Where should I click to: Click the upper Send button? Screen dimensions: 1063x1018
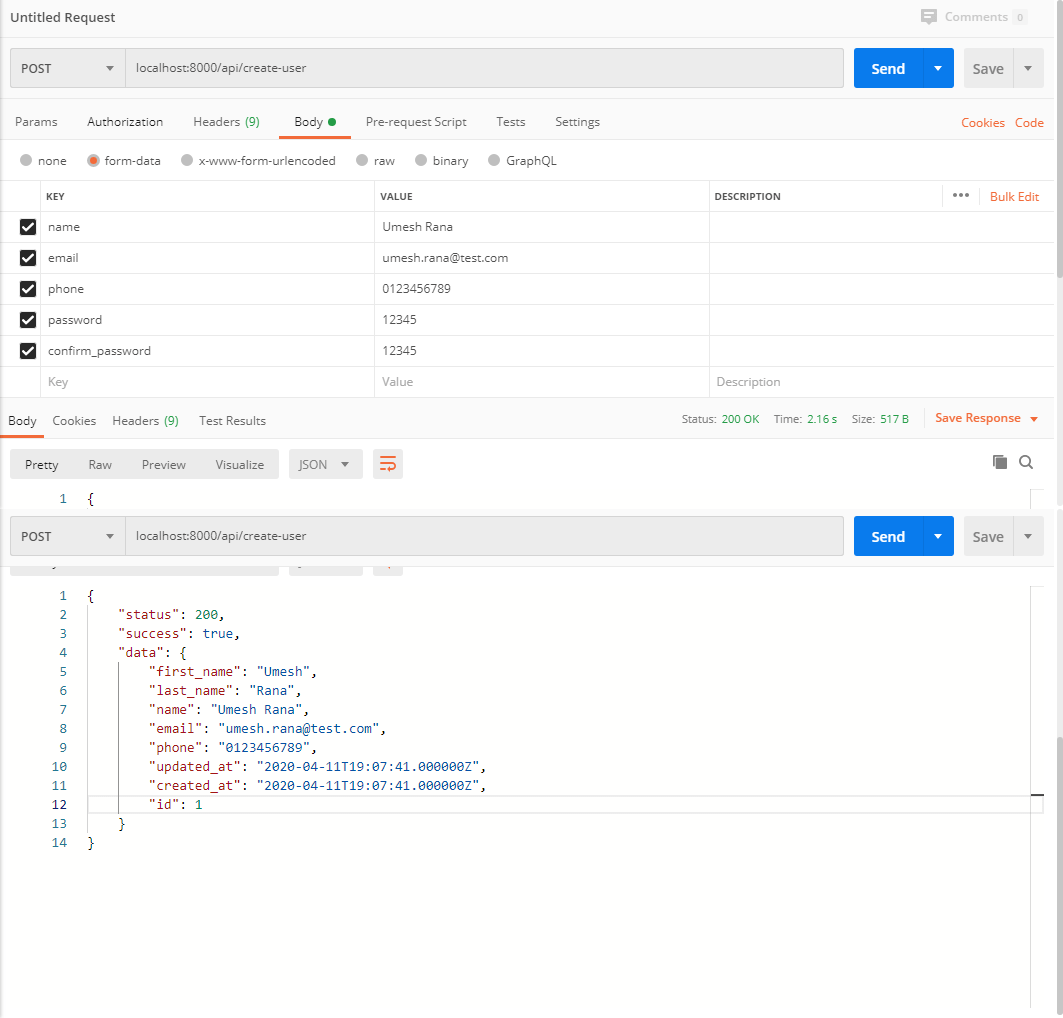click(x=888, y=68)
